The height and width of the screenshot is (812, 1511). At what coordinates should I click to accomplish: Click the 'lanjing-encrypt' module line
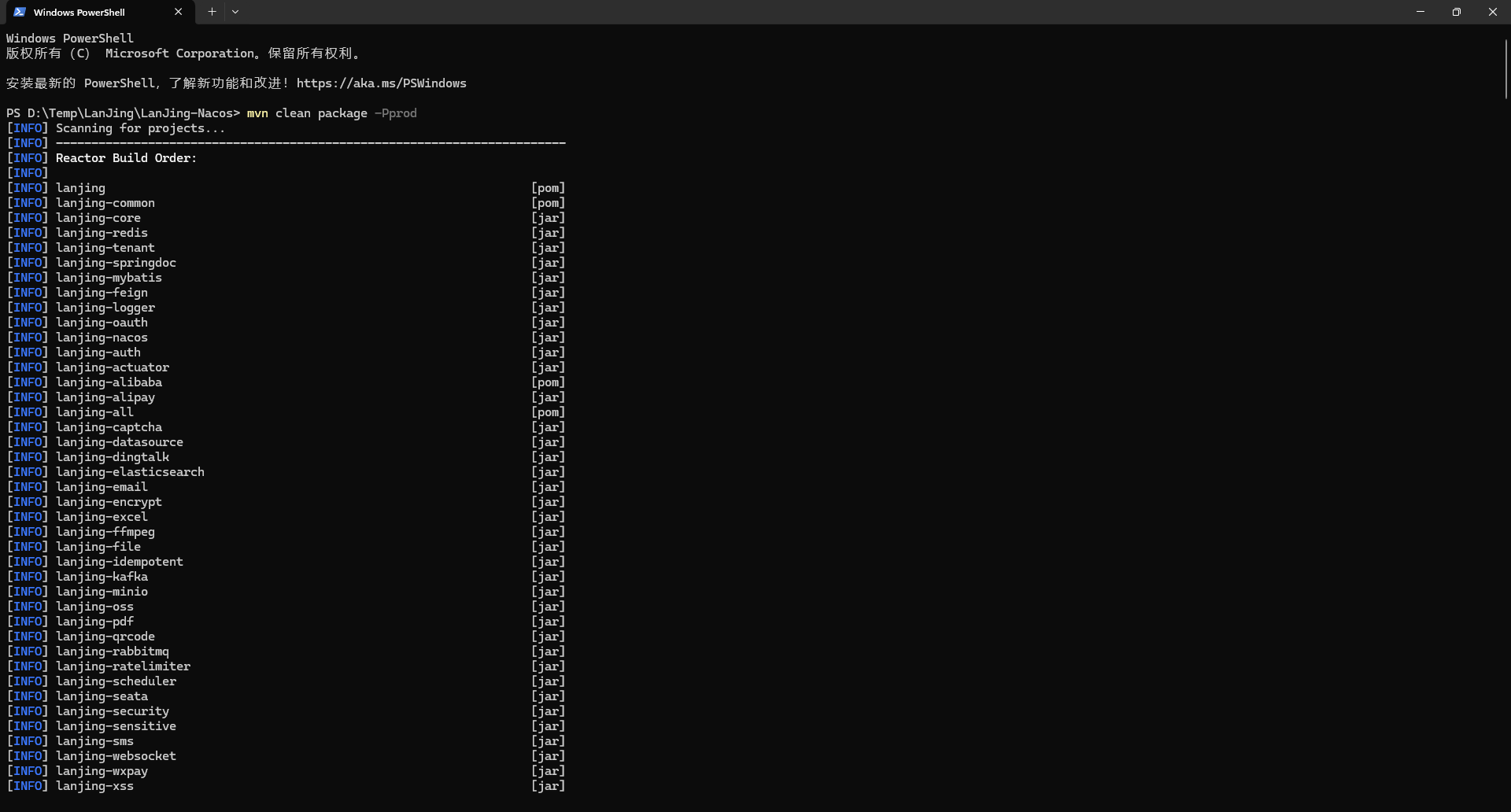coord(109,502)
